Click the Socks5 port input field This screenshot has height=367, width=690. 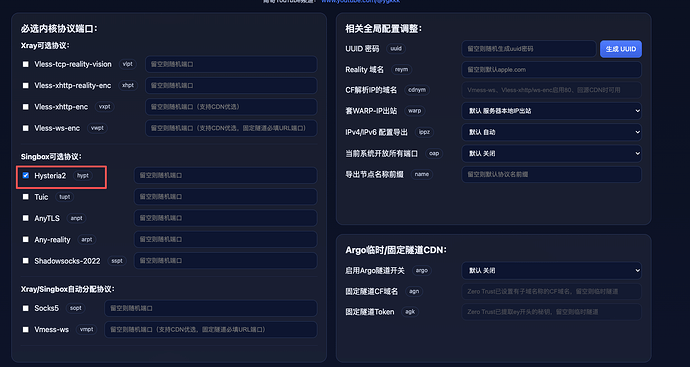click(x=210, y=308)
